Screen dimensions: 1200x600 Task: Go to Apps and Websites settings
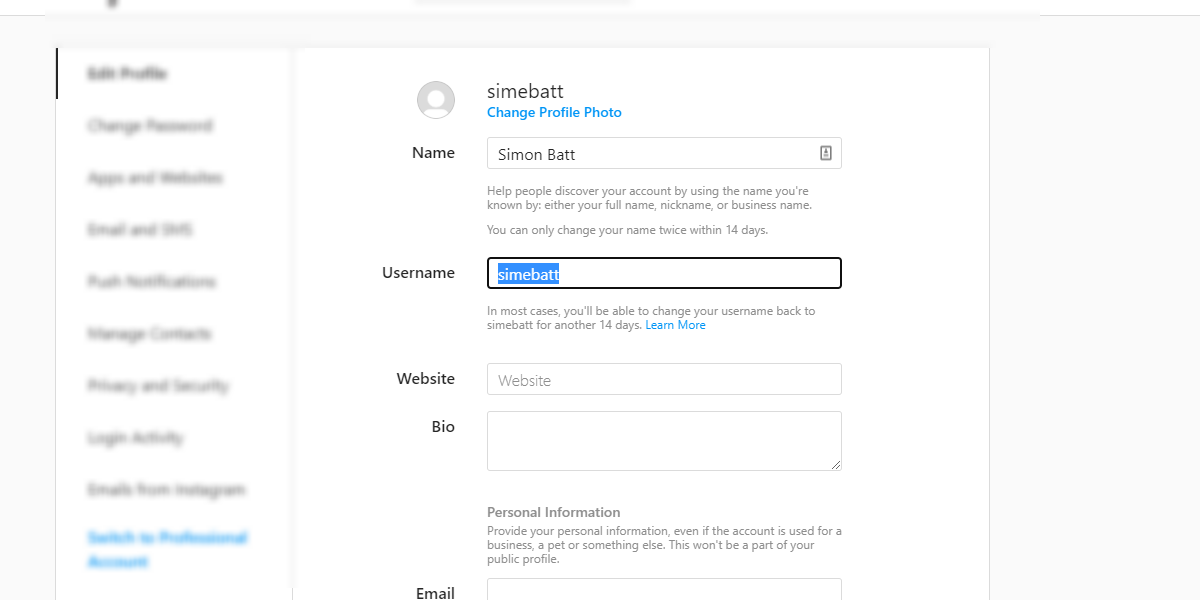(x=155, y=178)
